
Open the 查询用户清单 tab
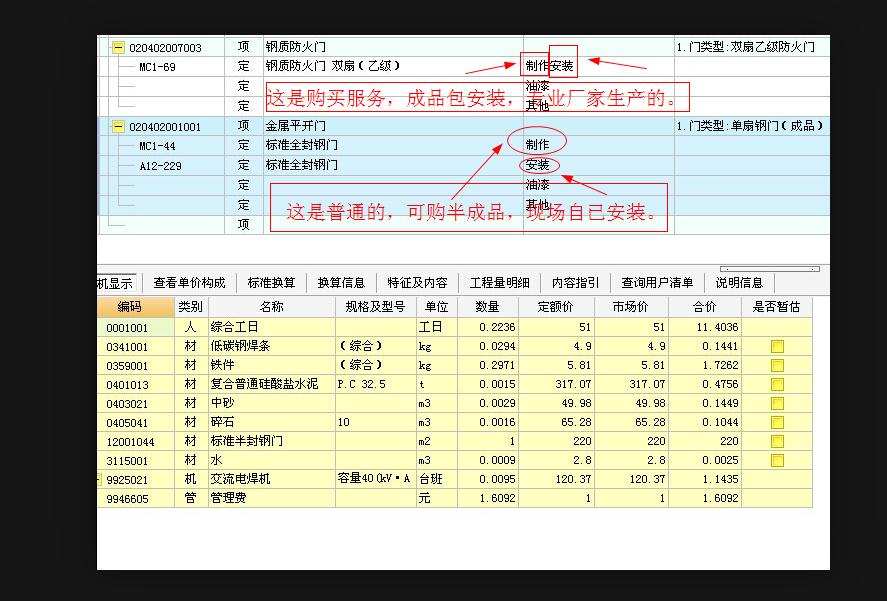click(x=657, y=282)
